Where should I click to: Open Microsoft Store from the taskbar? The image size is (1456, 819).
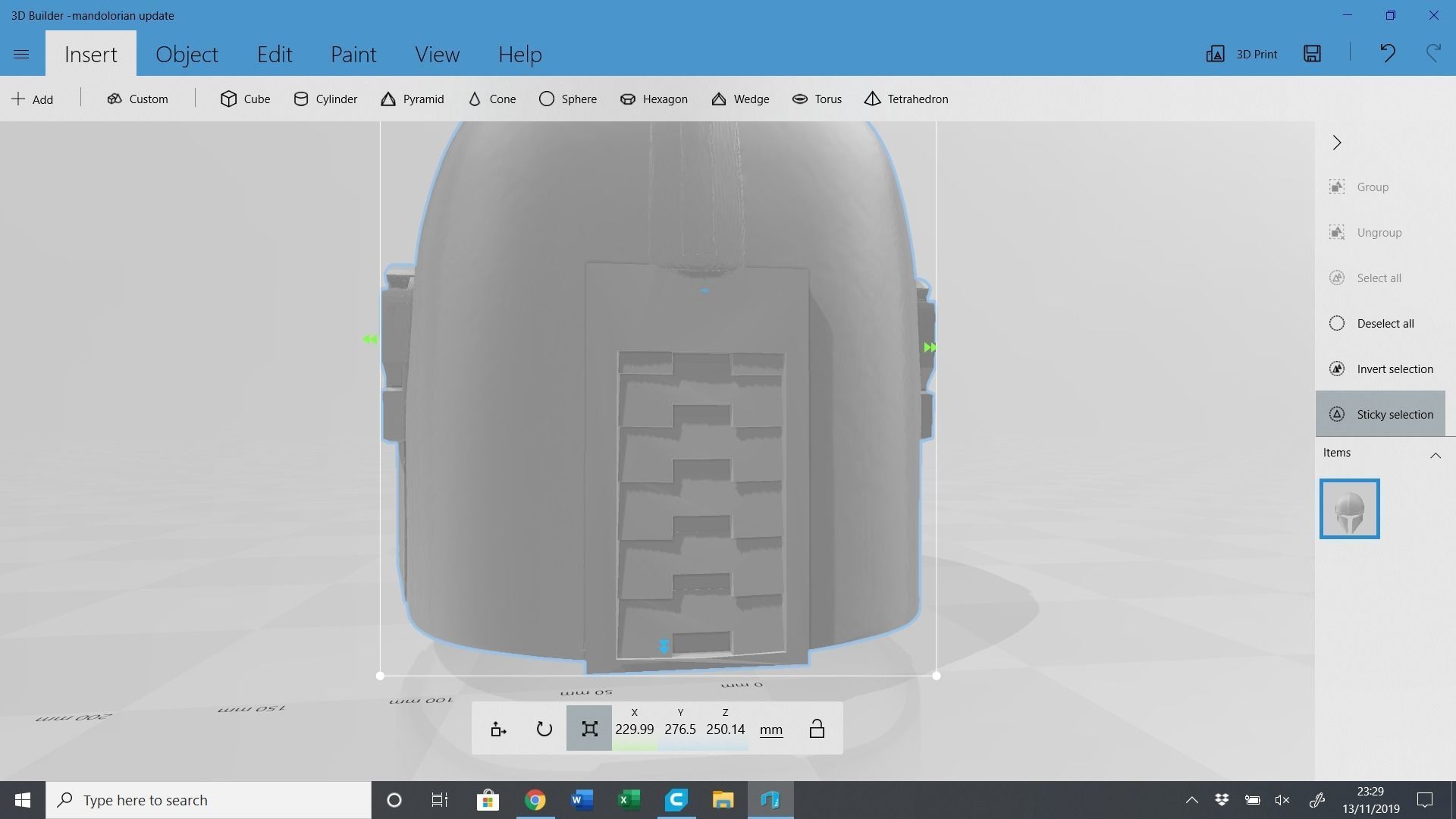pos(488,800)
